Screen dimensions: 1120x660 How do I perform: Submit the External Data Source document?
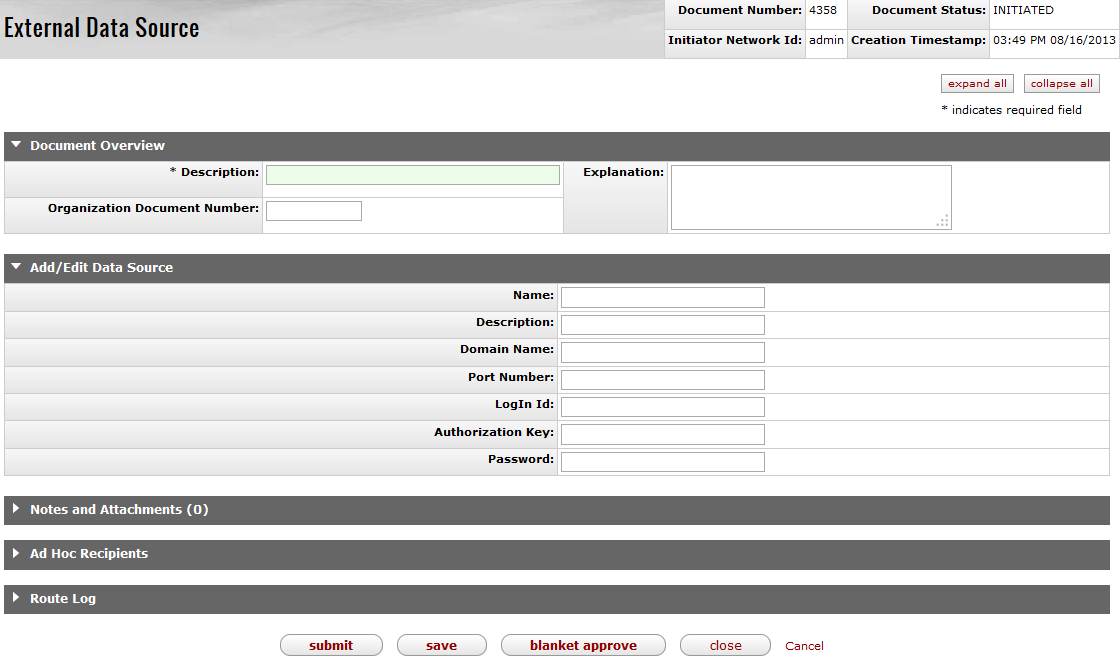tap(331, 646)
